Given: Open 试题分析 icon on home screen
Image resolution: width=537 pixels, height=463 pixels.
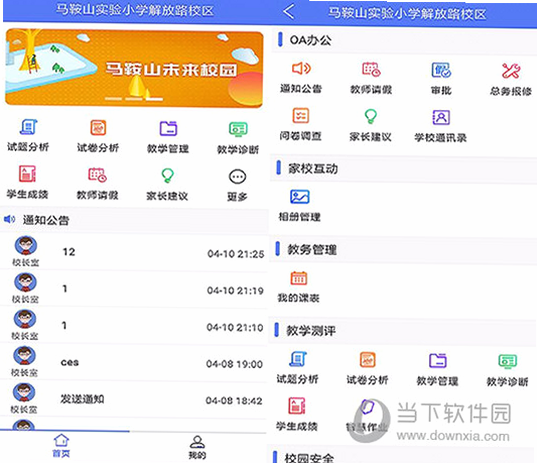Looking at the screenshot, I should coord(28,127).
